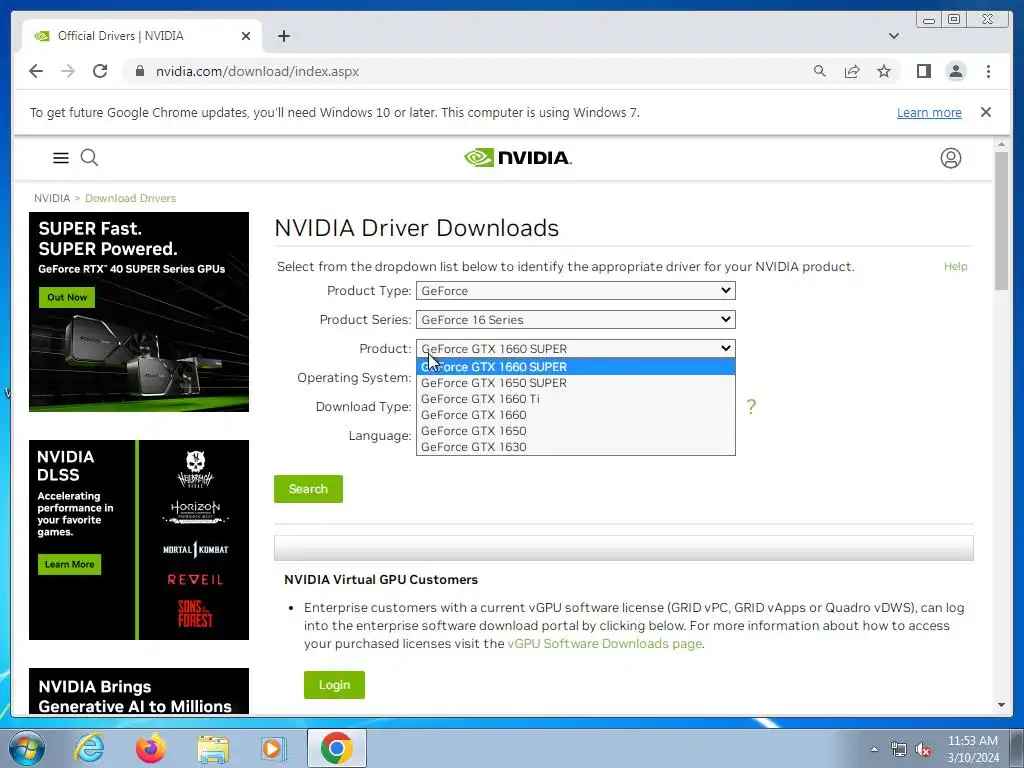Click the scrollbar up arrow

click(1001, 144)
